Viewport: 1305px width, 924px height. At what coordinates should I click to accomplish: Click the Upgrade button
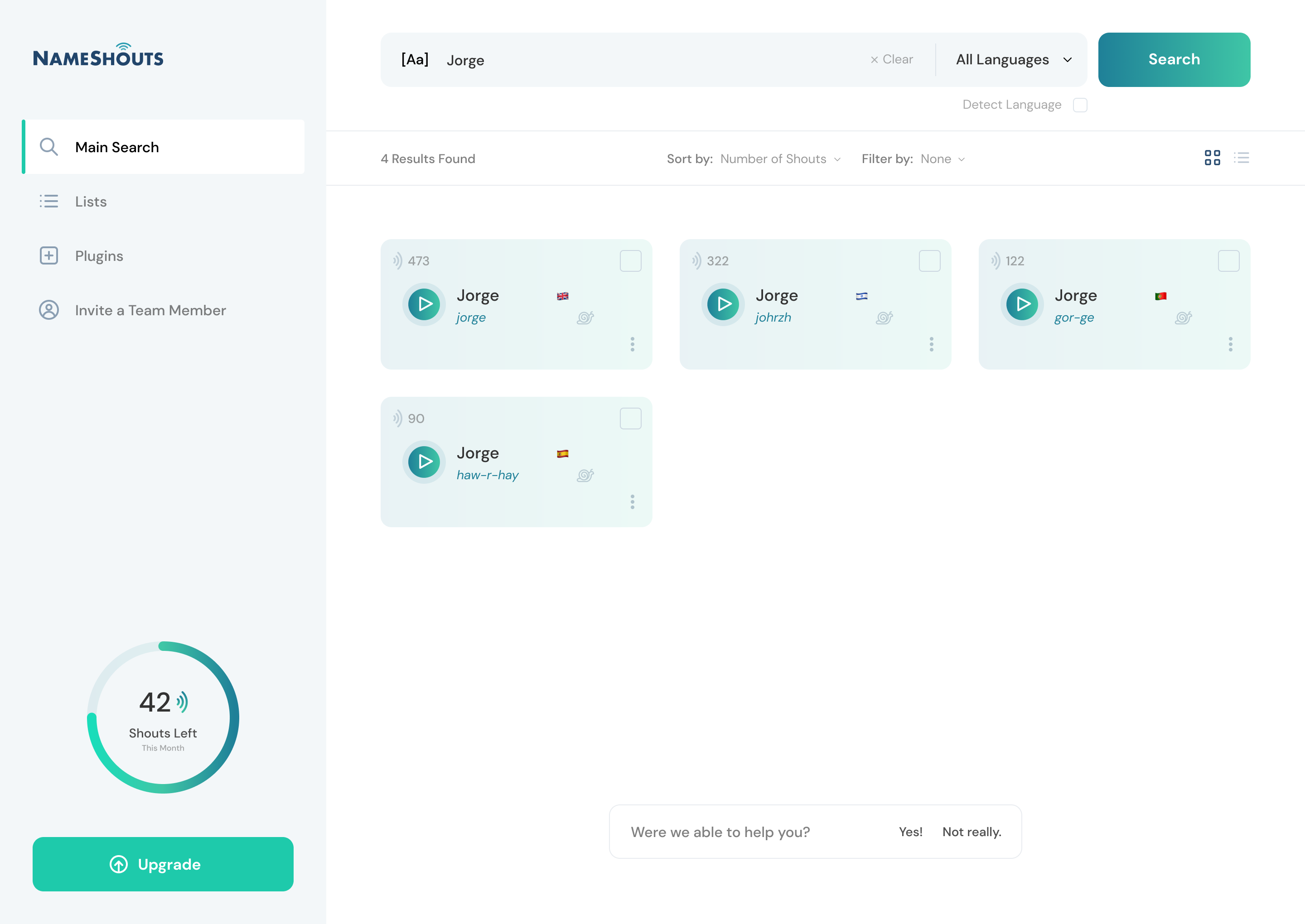[163, 864]
